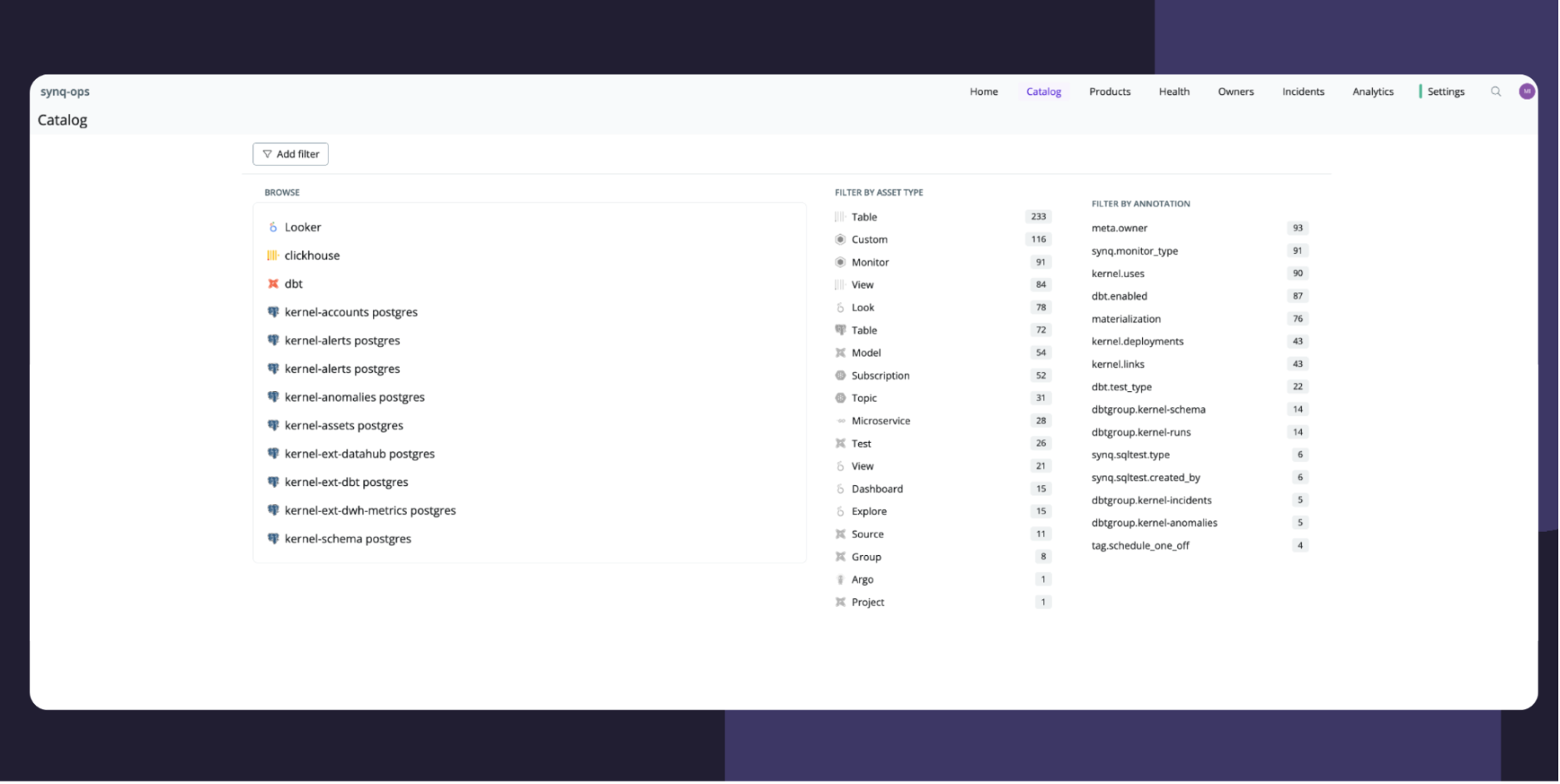This screenshot has width=1560, height=784.
Task: Click the Group asset type icon
Action: 841,557
